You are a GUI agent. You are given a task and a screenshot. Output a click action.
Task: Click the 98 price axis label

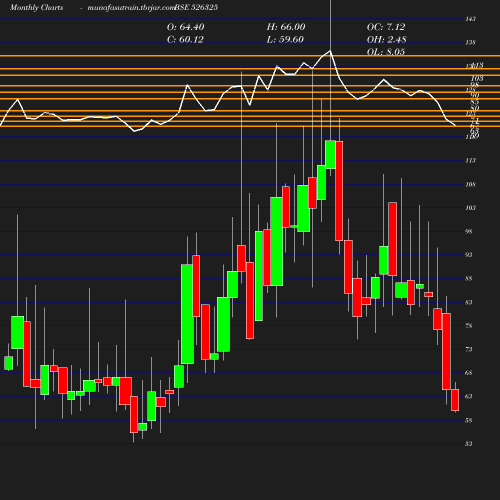coord(469,231)
